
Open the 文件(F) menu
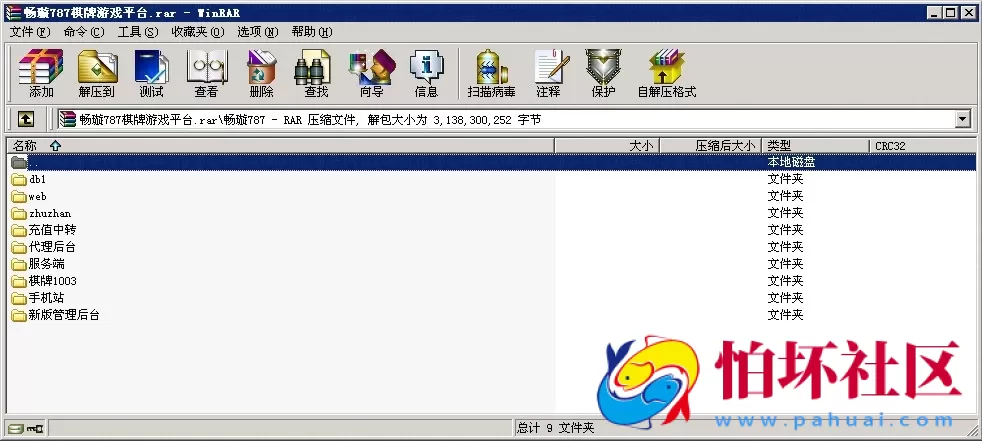30,32
